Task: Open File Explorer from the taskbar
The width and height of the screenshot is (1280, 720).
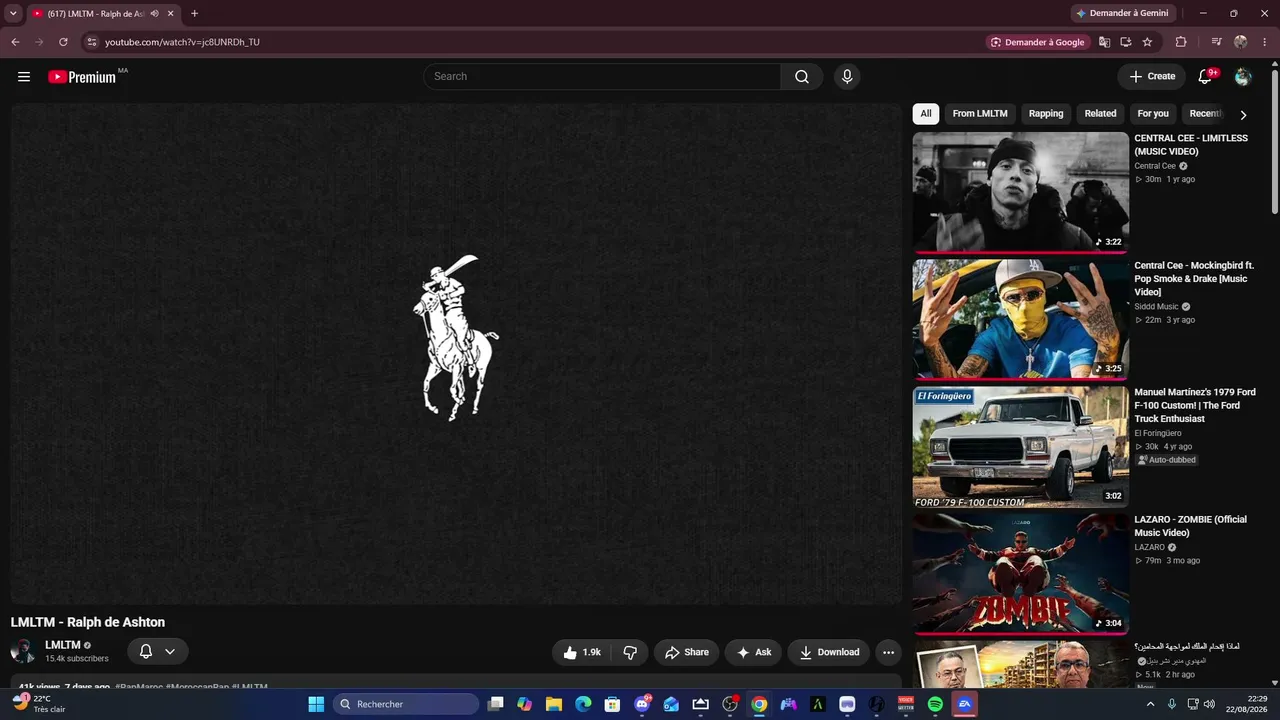Action: (x=554, y=704)
